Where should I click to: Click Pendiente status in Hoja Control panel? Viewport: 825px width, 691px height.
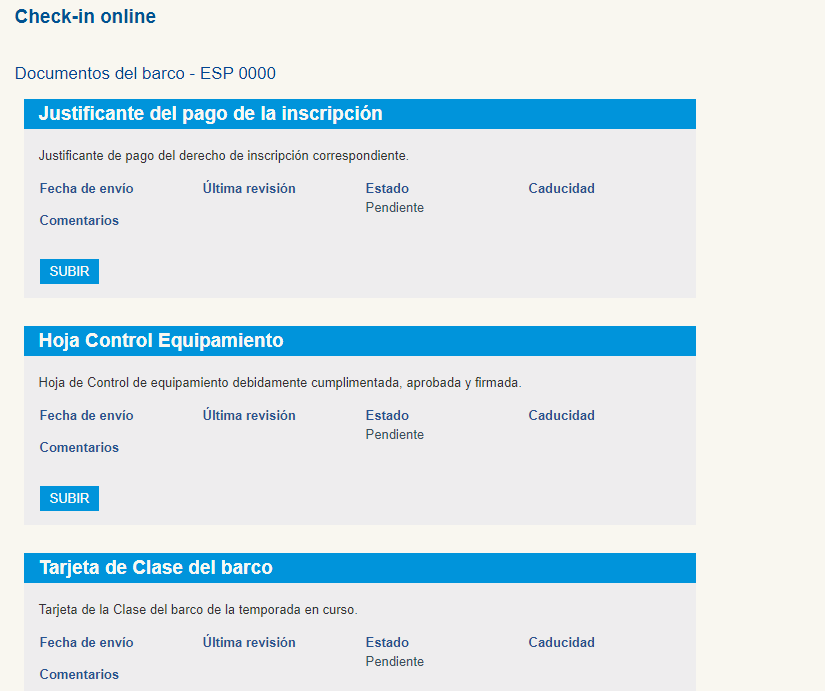pos(394,434)
